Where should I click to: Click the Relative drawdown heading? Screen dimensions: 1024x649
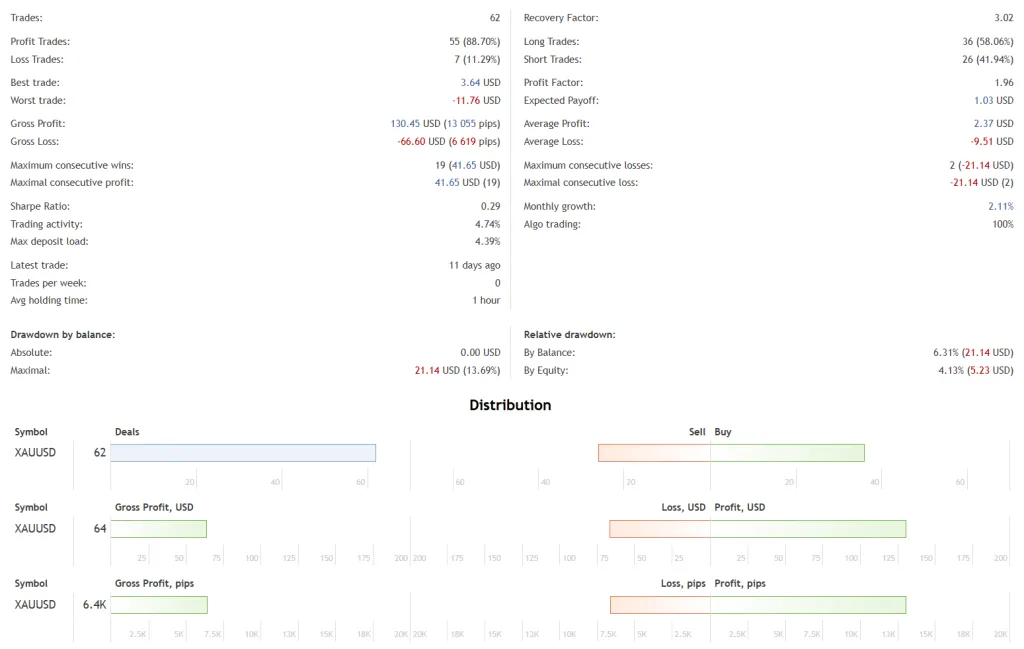569,335
